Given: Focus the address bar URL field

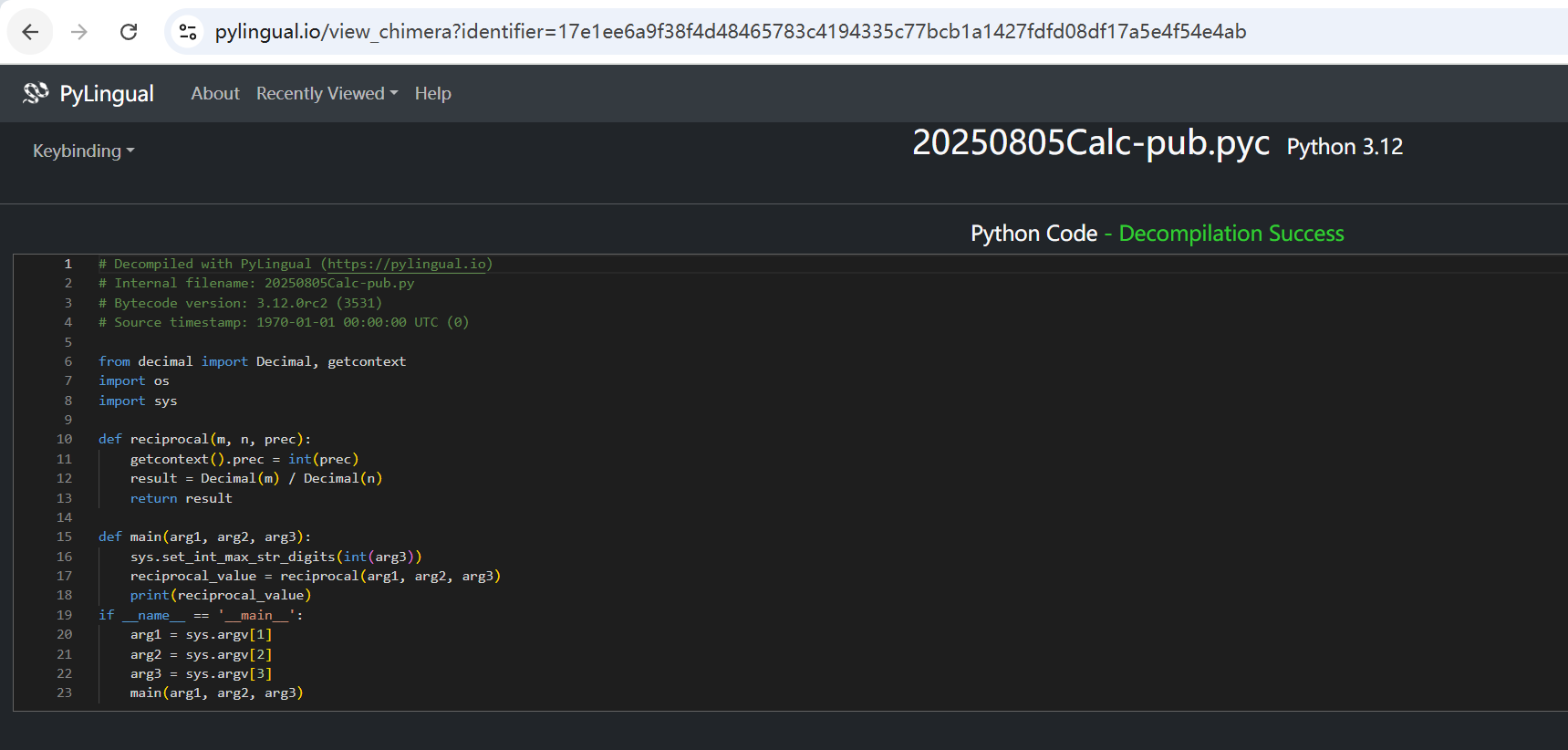Looking at the screenshot, I should (x=730, y=32).
